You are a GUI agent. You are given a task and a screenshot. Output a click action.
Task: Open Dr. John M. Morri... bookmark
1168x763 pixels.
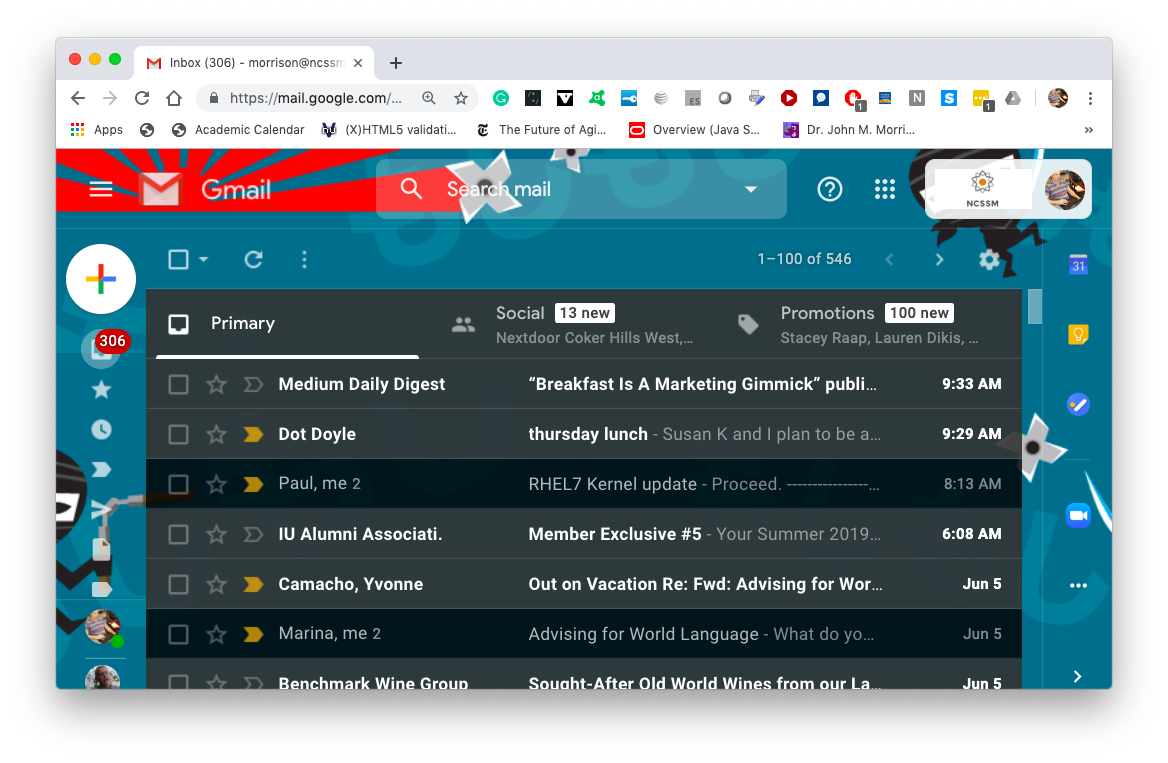pyautogui.click(x=849, y=130)
